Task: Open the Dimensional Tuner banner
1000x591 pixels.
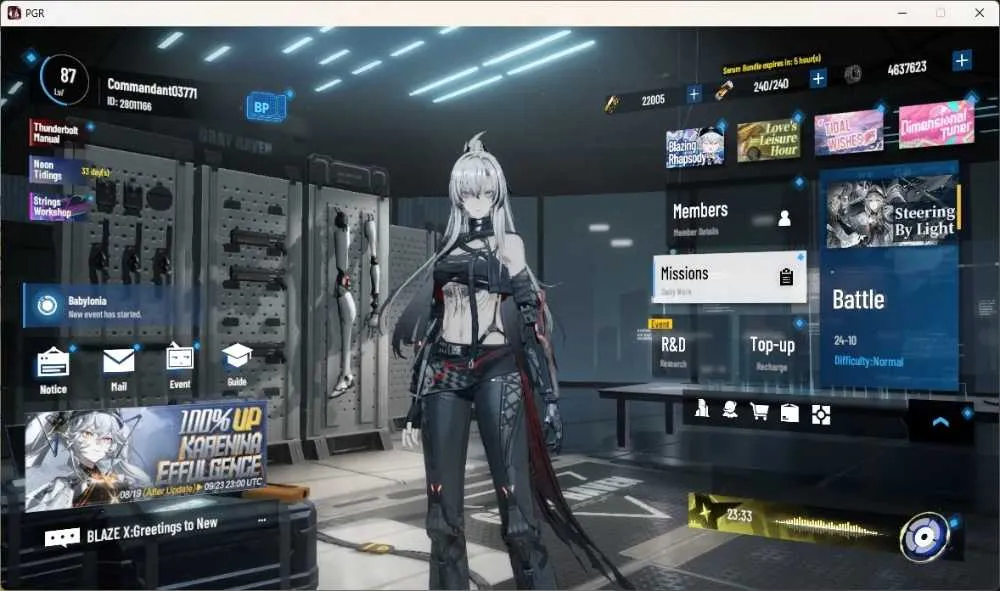Action: tap(936, 124)
